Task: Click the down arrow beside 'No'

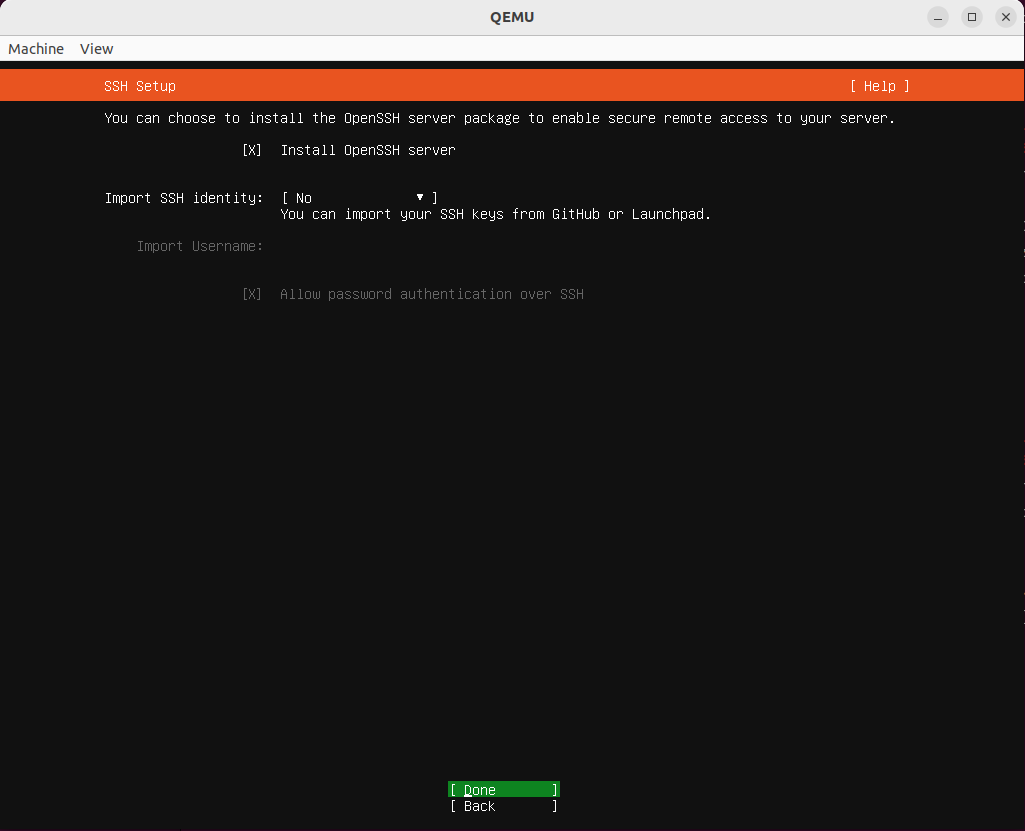Action: click(420, 198)
